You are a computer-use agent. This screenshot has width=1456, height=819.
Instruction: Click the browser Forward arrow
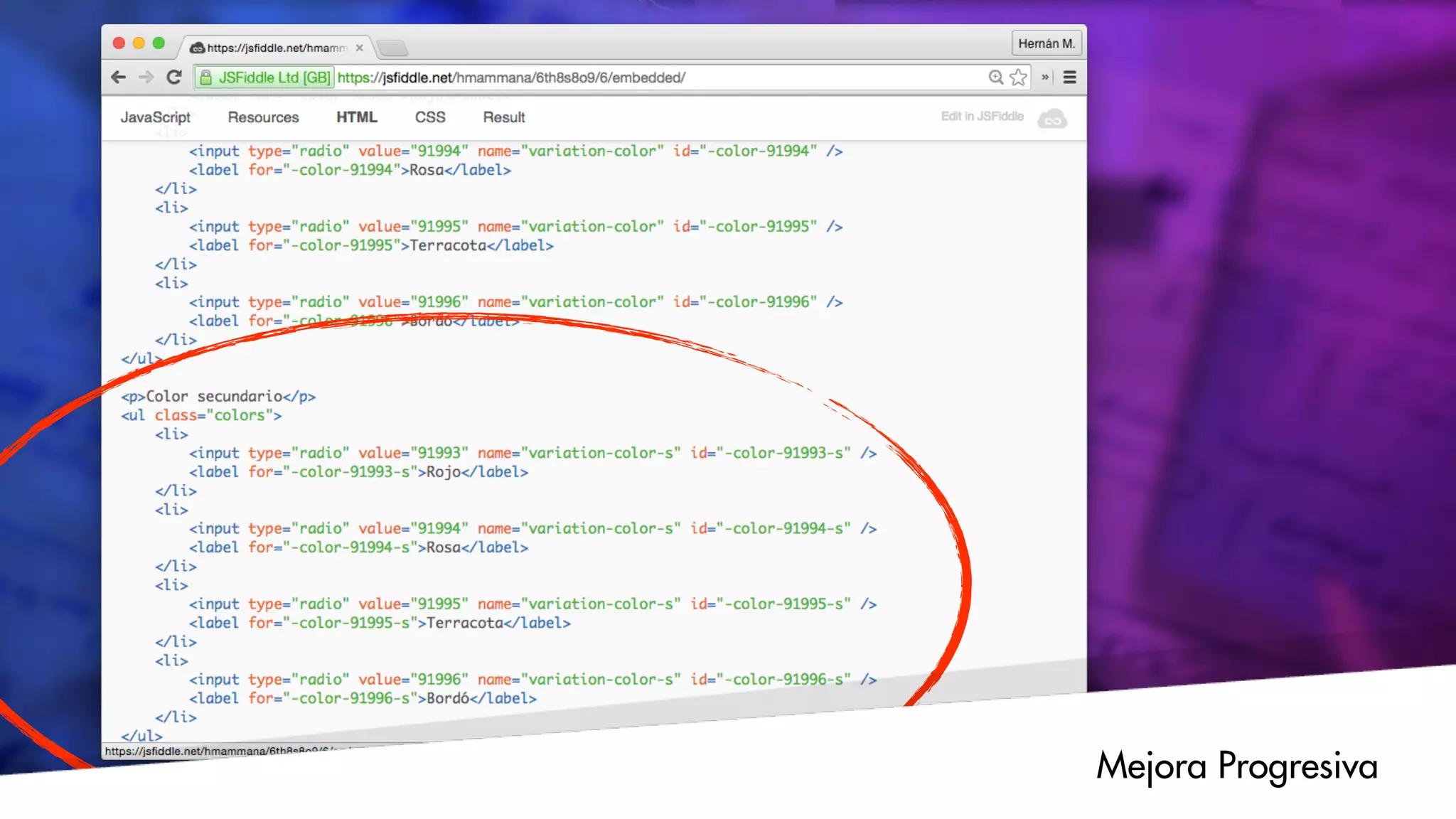click(x=146, y=77)
